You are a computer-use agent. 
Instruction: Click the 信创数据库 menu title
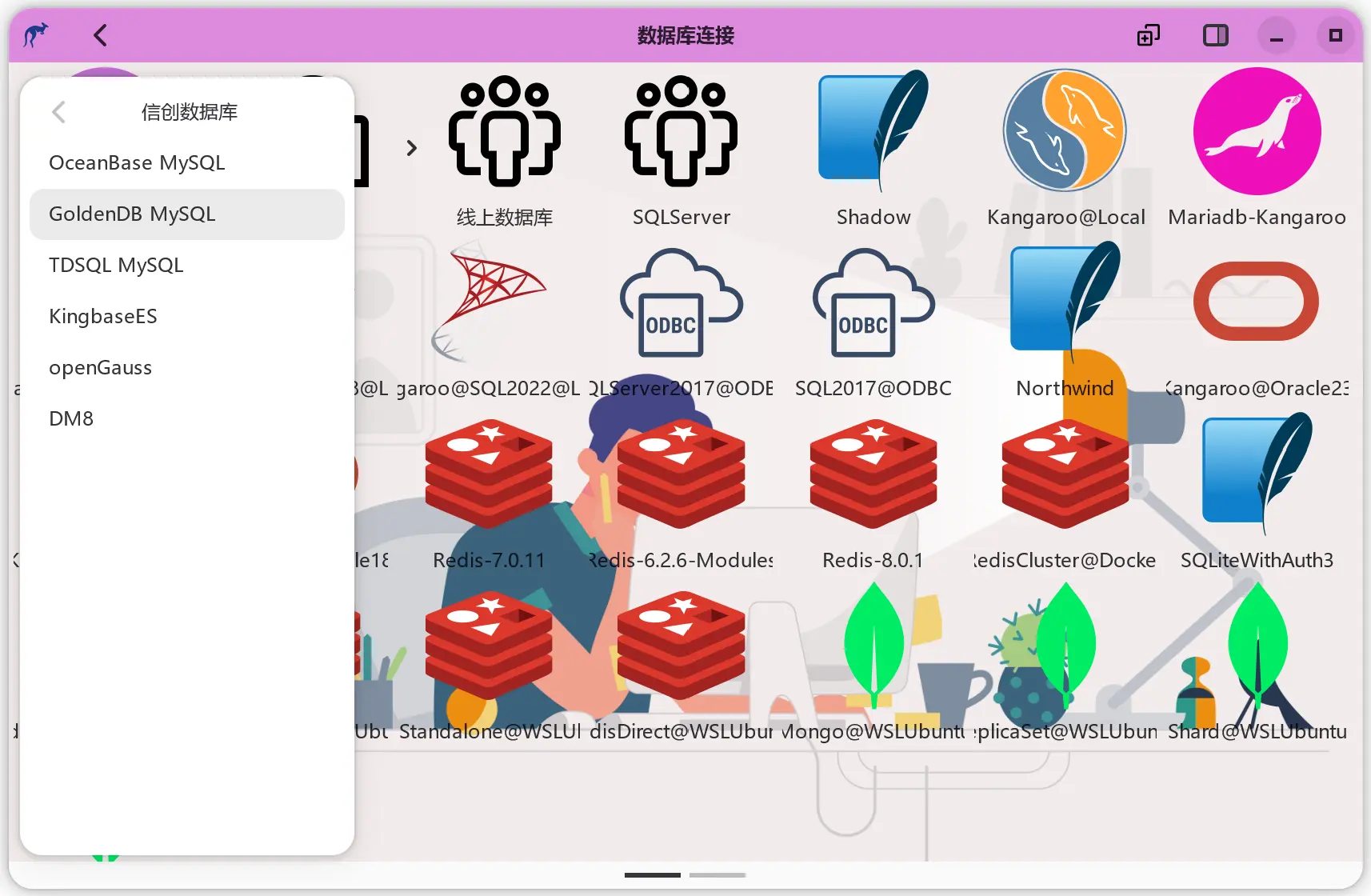[190, 112]
